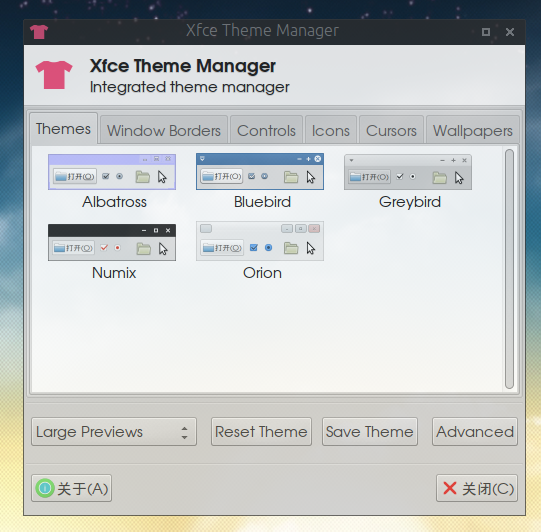Switch to the Themes tab
Viewport: 541px width, 532px height.
(x=63, y=129)
